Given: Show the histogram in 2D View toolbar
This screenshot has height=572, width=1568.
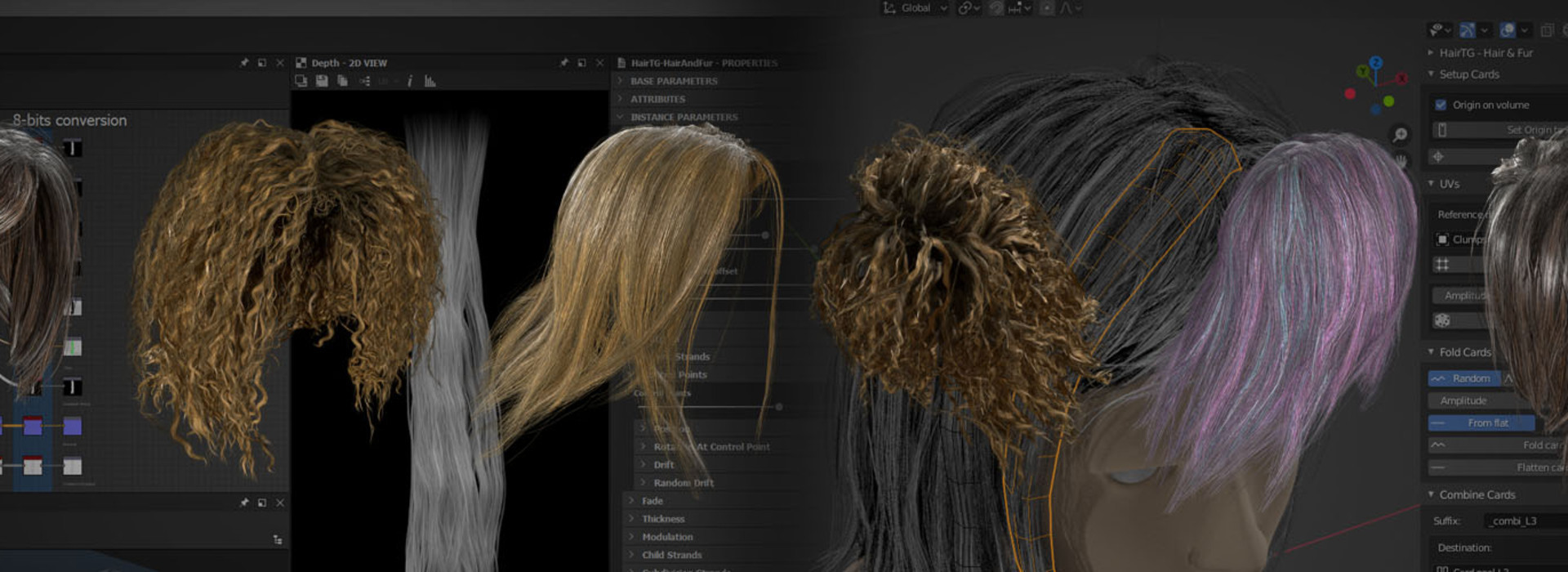Looking at the screenshot, I should coord(430,81).
